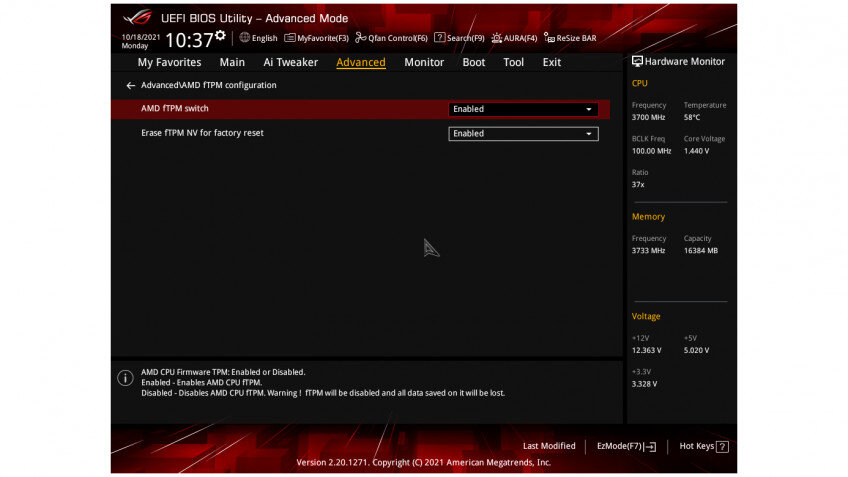Viewport: 848px width, 477px height.
Task: Click the 5.020 V value
Action: [696, 350]
